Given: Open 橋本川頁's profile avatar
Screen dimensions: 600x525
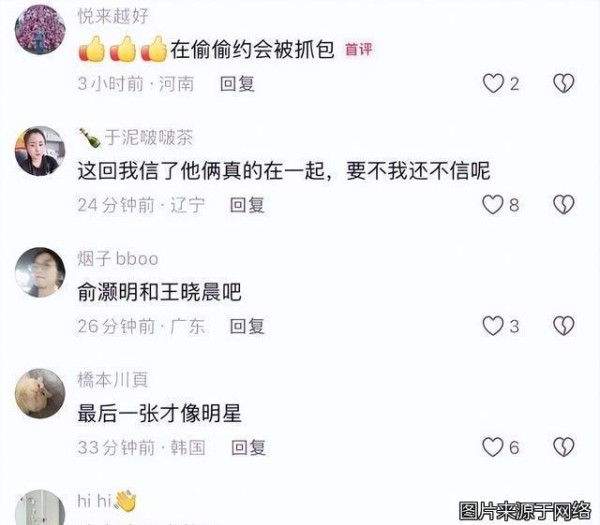Looking at the screenshot, I should coord(40,394).
